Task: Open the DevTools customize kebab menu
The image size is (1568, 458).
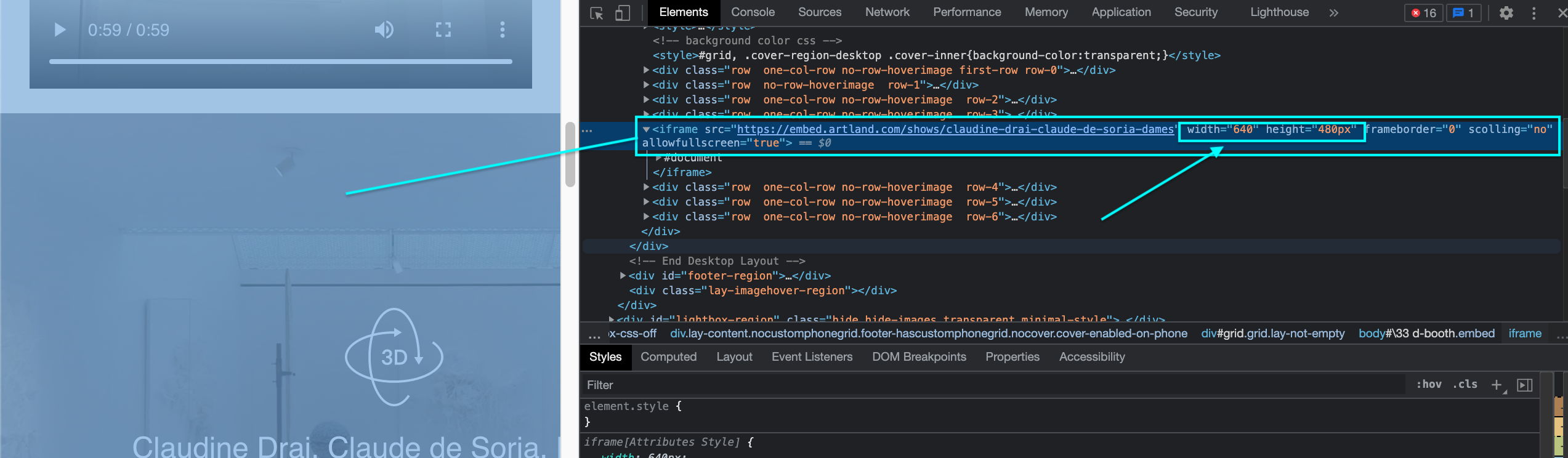Action: (x=1534, y=13)
